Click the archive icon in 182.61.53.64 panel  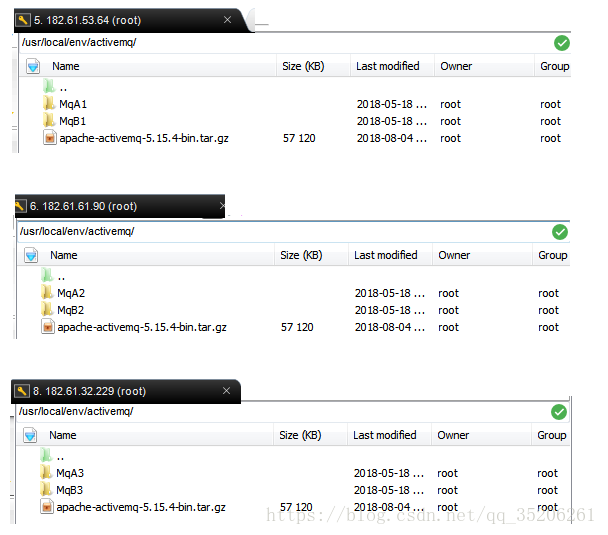(49, 138)
